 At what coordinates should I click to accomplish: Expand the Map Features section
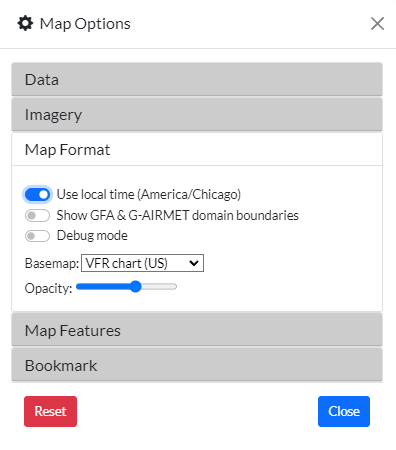[197, 330]
